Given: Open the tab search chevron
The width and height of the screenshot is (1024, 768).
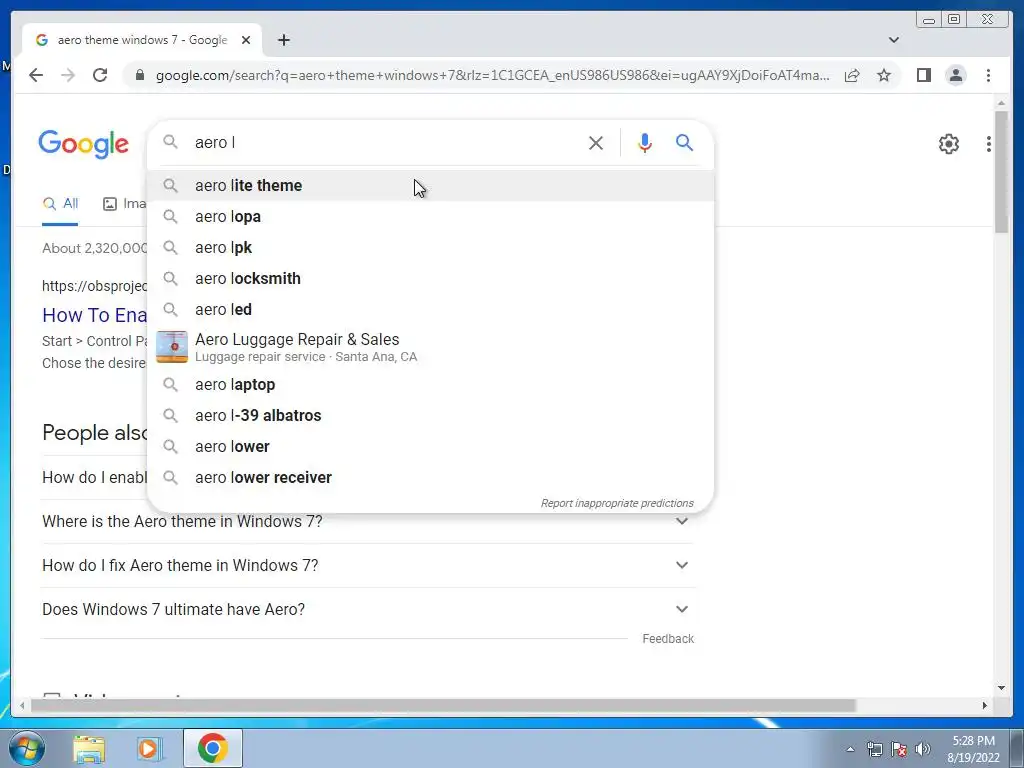Looking at the screenshot, I should click(x=894, y=40).
